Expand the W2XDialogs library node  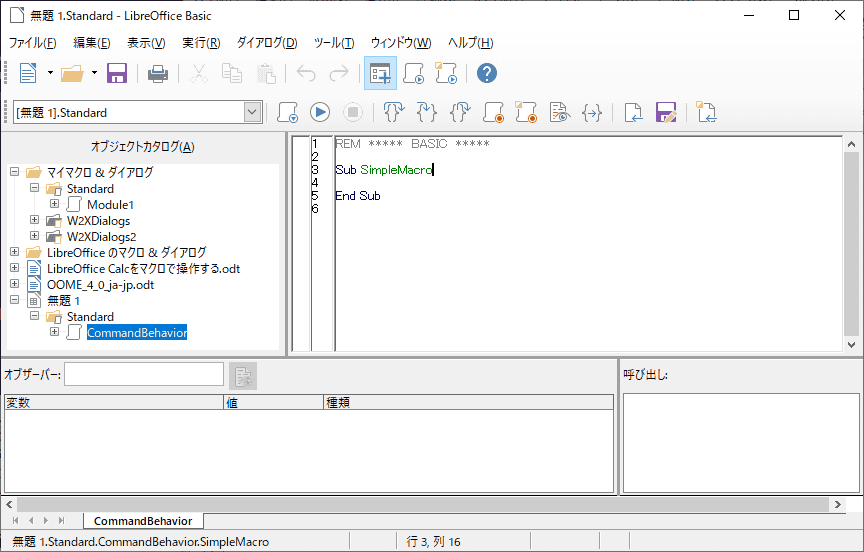pos(35,219)
